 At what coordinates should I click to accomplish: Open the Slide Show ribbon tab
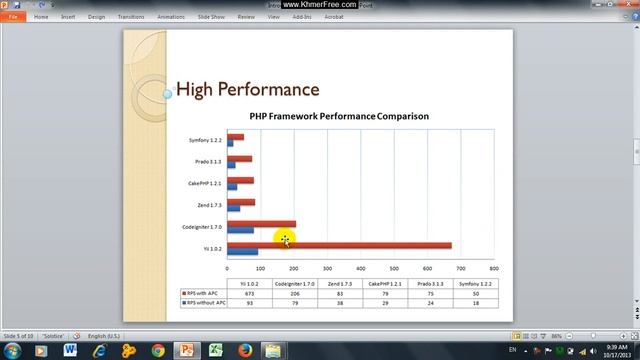(x=211, y=17)
